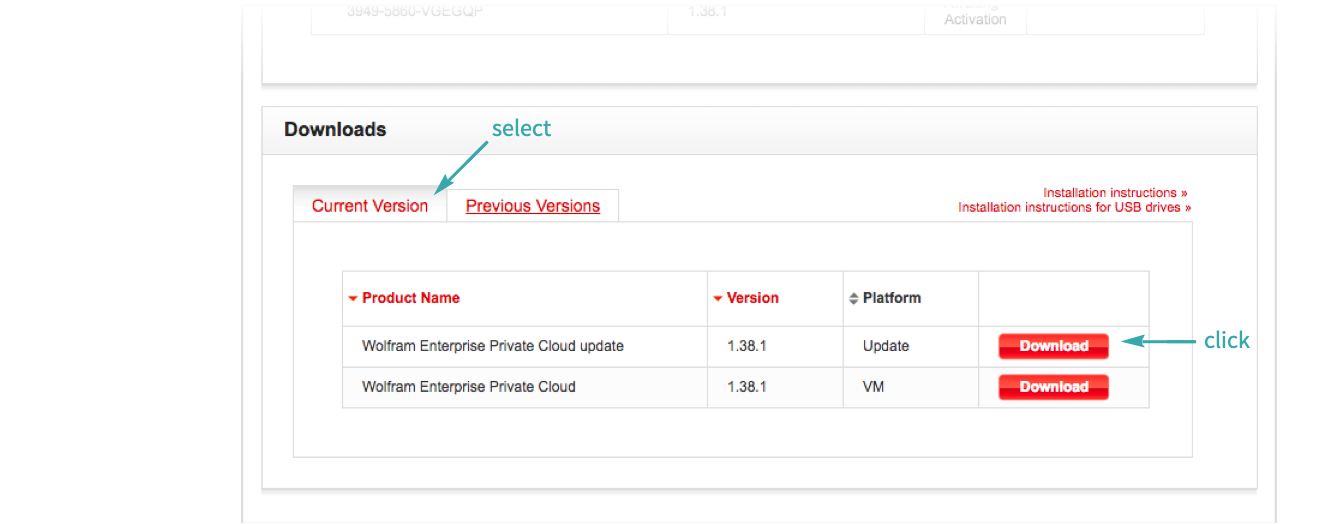This screenshot has width=1340, height=524.
Task: Select the Wolfram Enterprise Private Cloud VM product name
Action: click(x=468, y=387)
